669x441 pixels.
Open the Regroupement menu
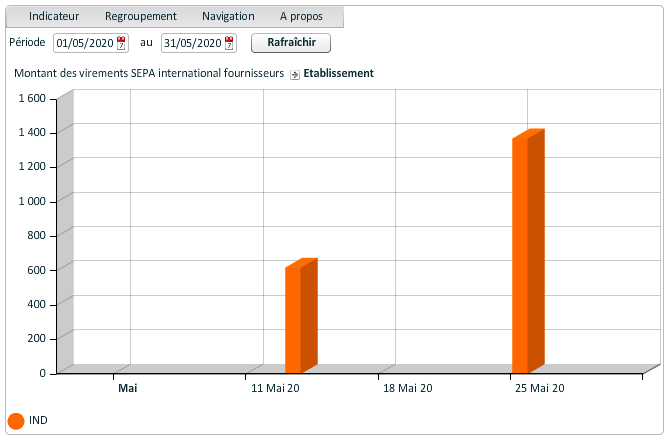click(x=140, y=17)
